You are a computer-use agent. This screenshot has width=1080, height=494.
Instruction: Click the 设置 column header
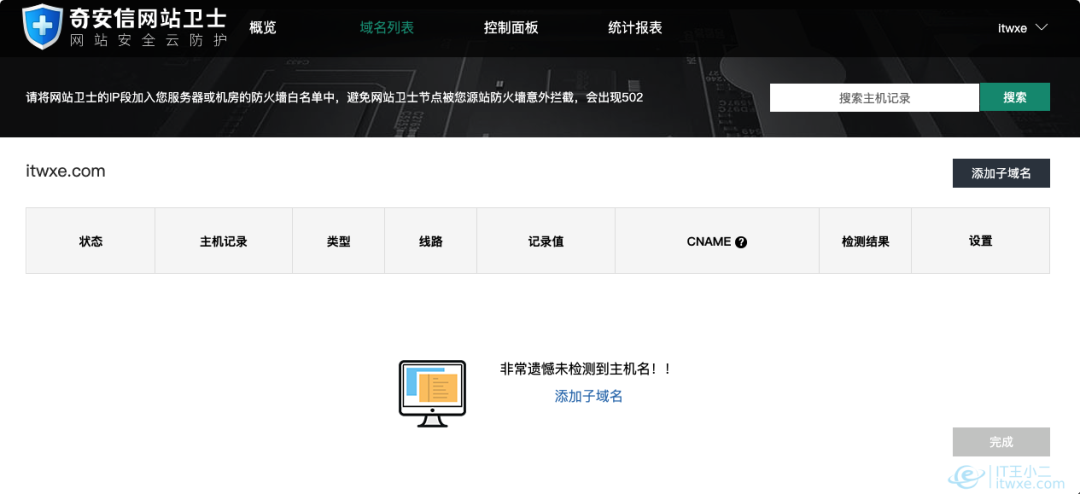pos(980,241)
